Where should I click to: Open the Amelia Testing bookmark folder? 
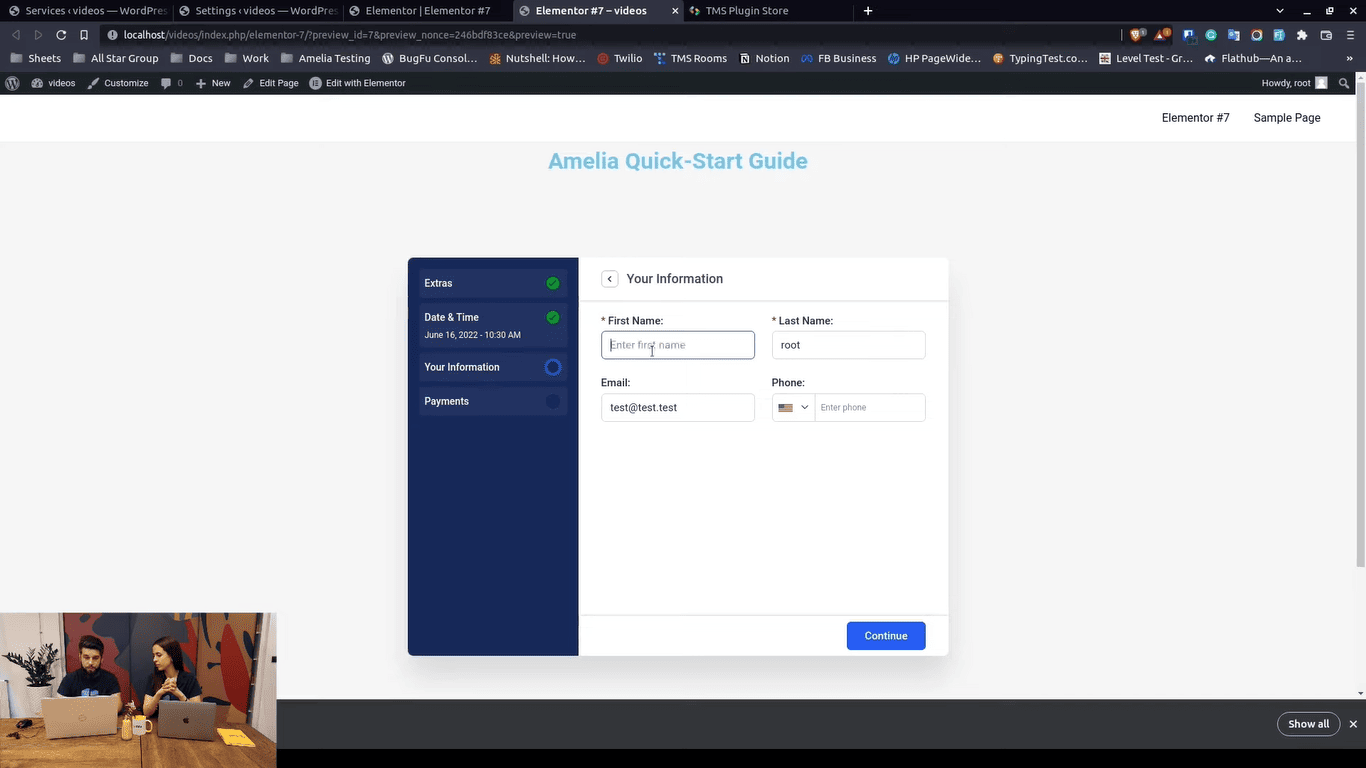coord(325,59)
